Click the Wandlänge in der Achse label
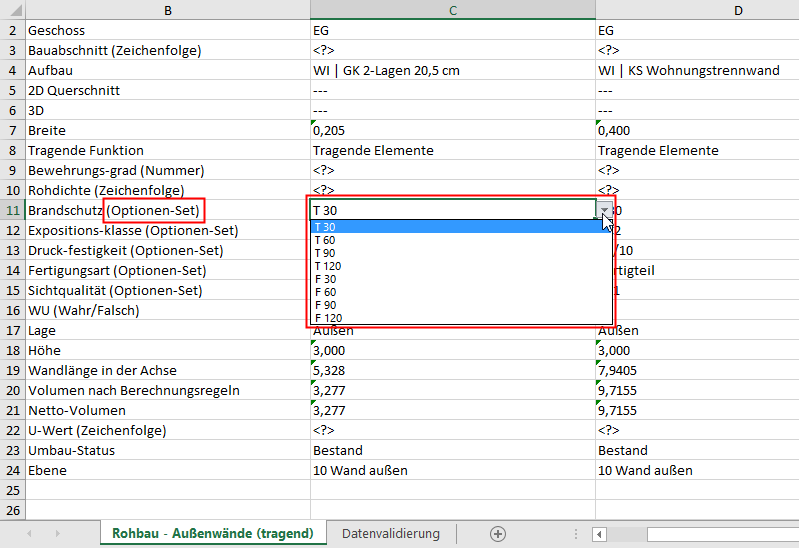Viewport: 799px width, 548px height. [168, 371]
